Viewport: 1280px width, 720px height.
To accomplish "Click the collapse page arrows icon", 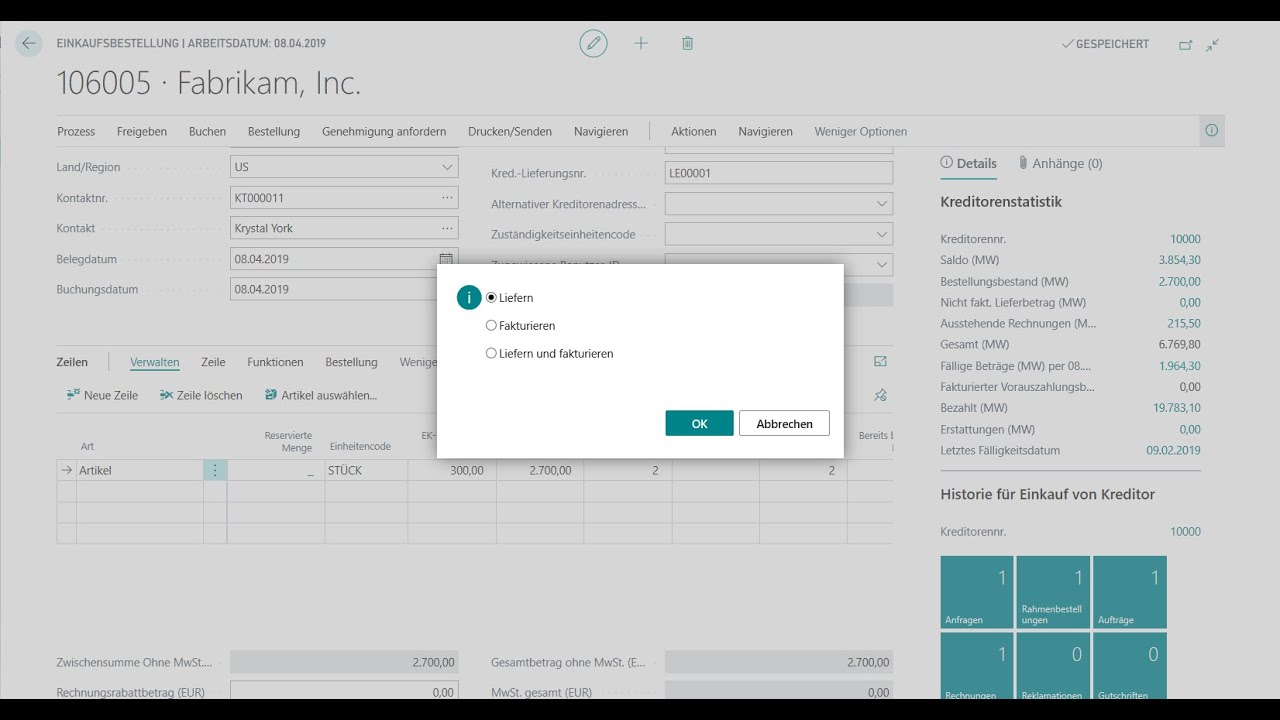I will [1212, 45].
